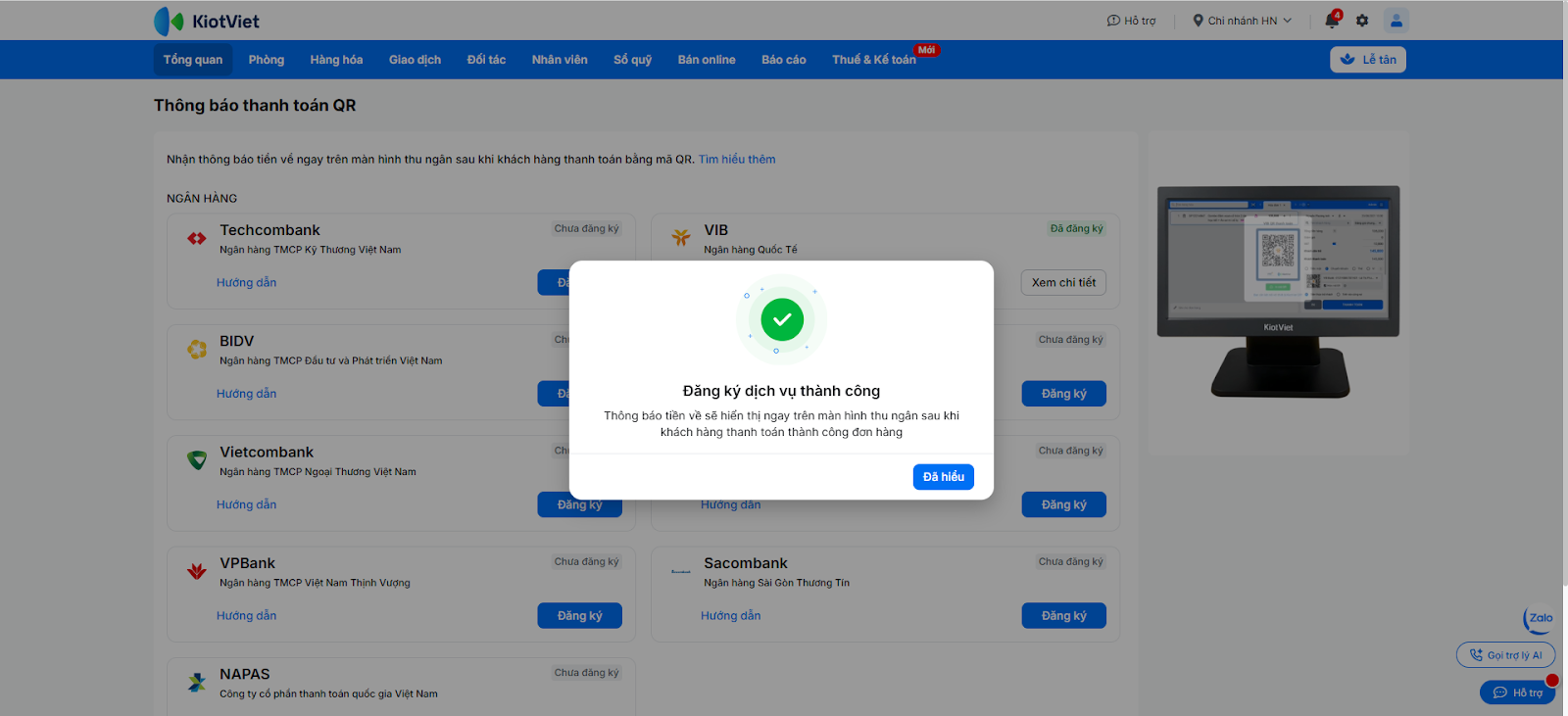Expand the Chi nhánh HN branch selector

pyautogui.click(x=1242, y=21)
